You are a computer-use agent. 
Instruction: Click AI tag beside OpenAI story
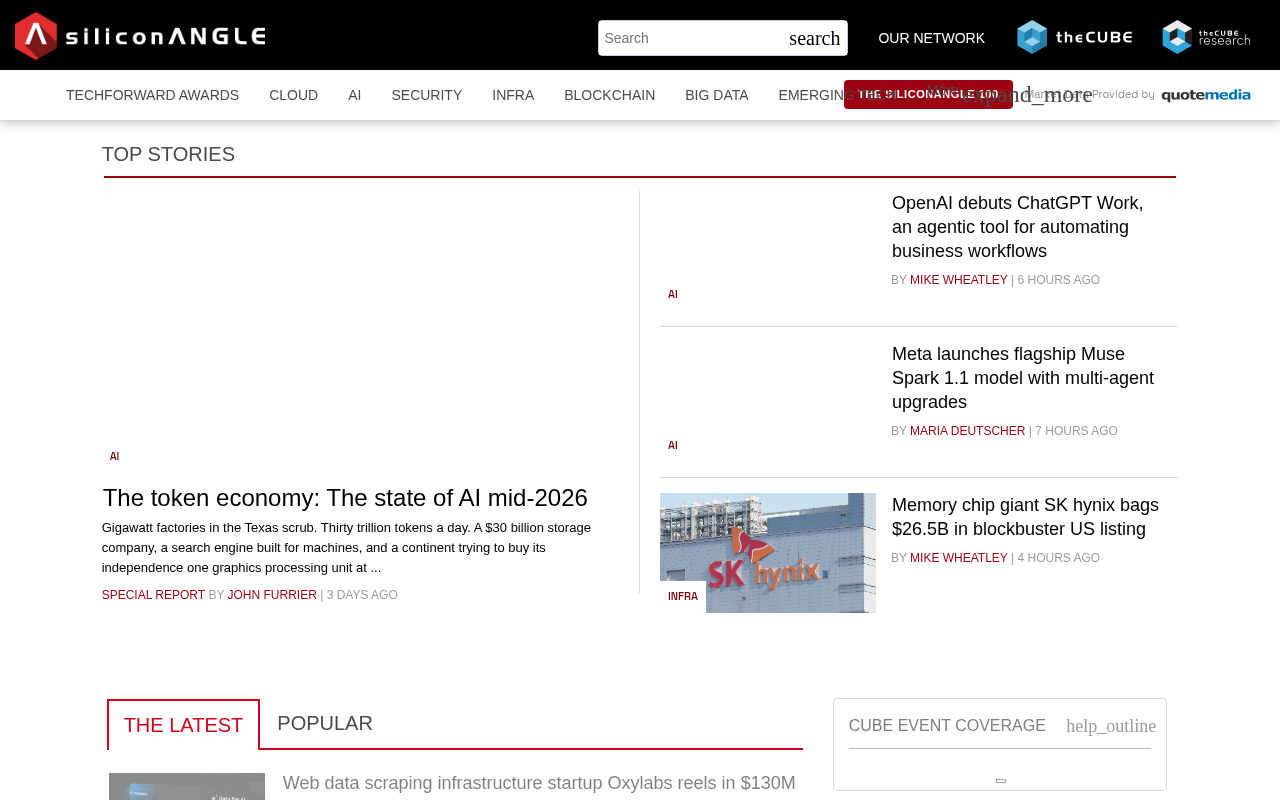[x=673, y=295]
